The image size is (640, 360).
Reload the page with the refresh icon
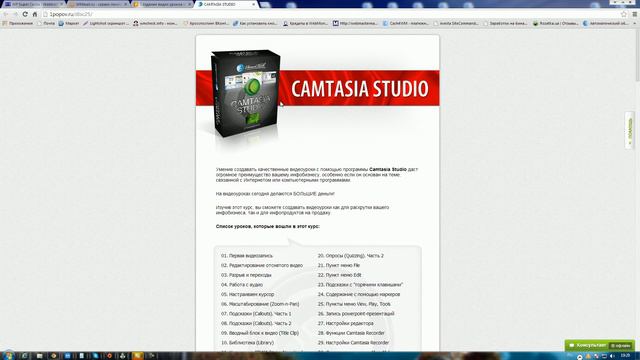[x=25, y=14]
